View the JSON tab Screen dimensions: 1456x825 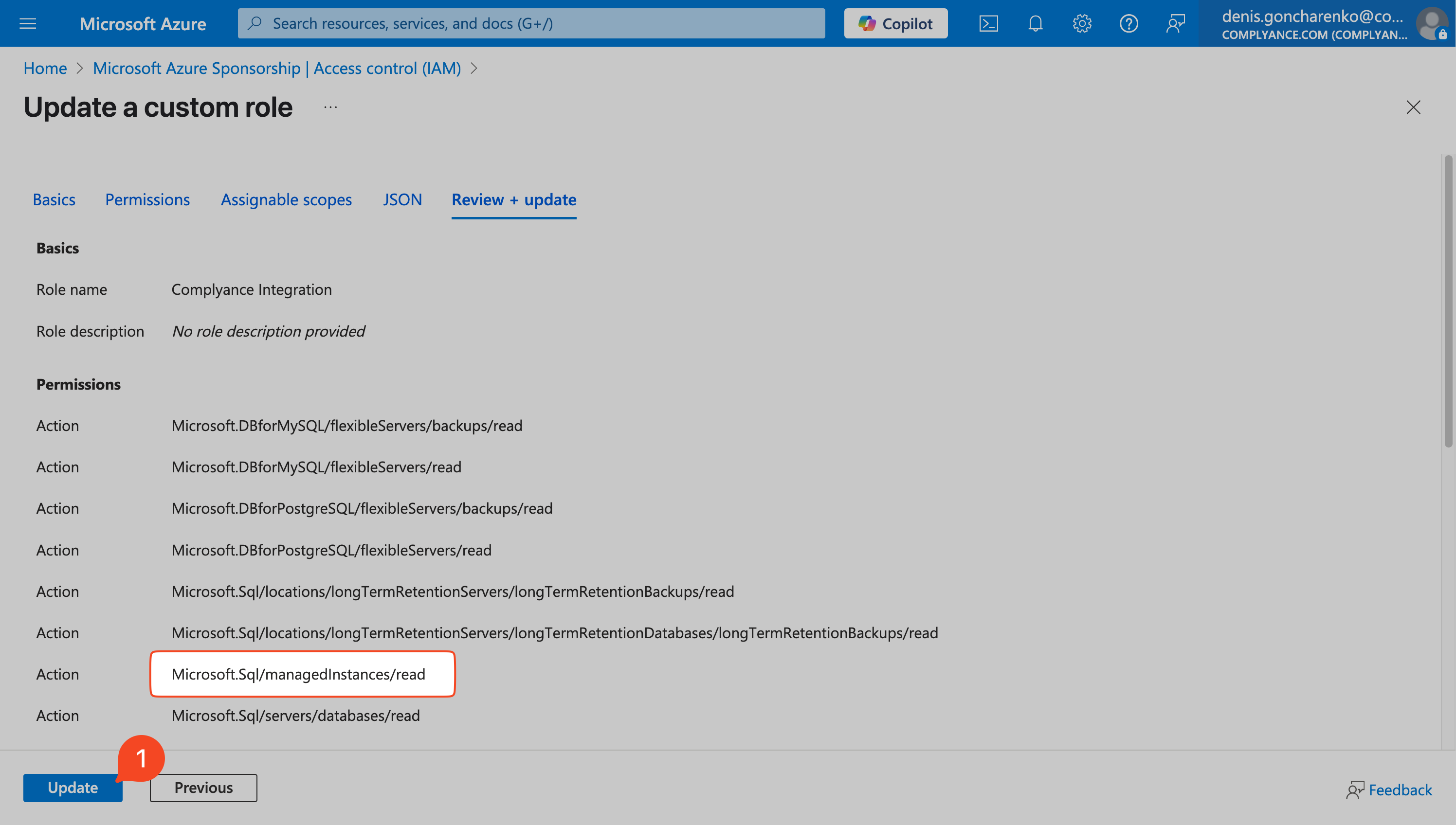(x=402, y=199)
